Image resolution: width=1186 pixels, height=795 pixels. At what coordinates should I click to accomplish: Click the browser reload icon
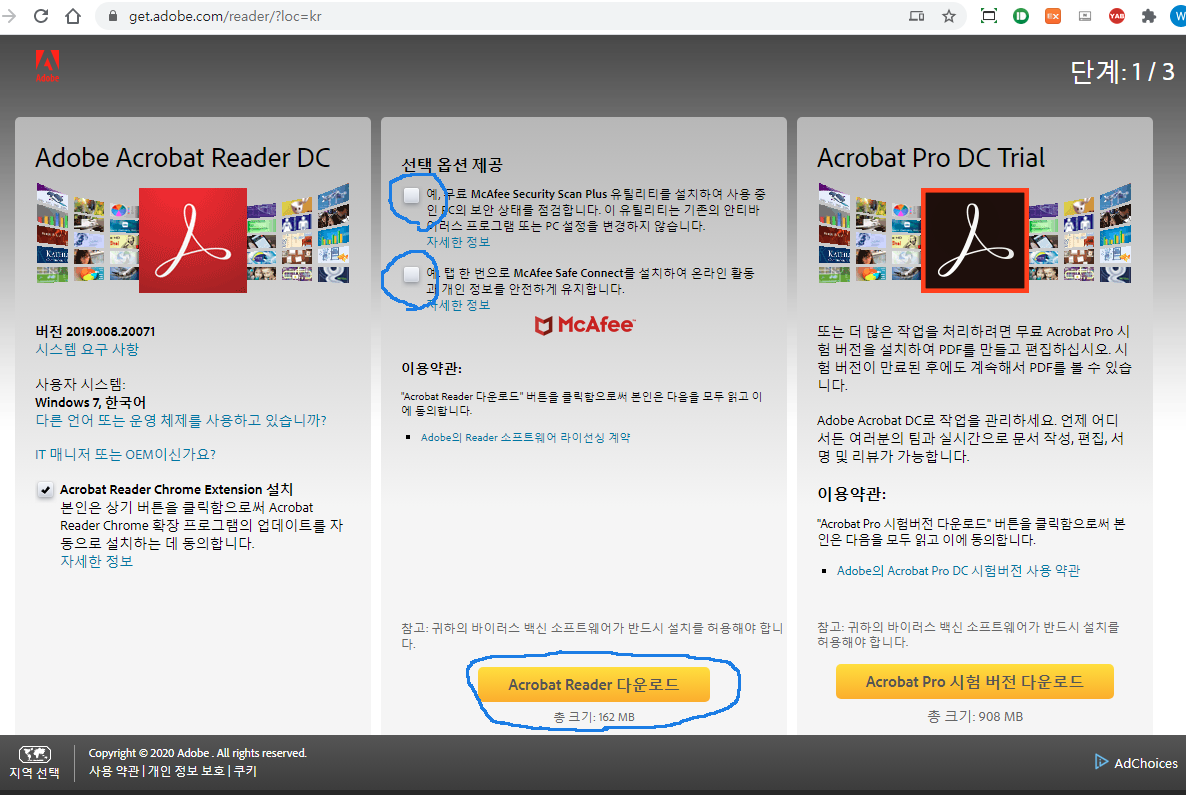coord(42,16)
